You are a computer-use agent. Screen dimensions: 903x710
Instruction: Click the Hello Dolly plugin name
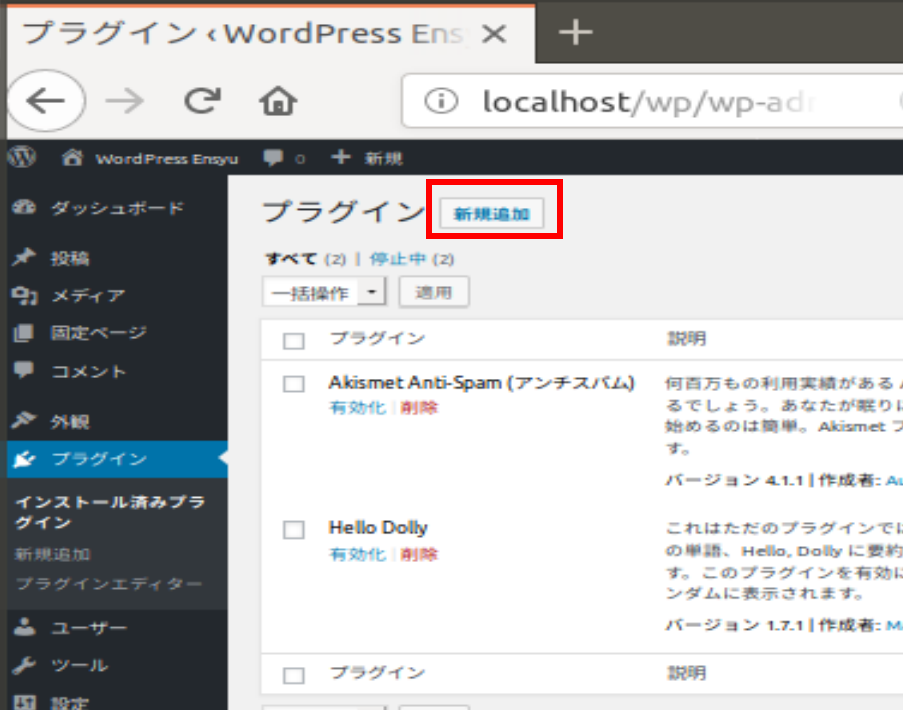(x=378, y=527)
